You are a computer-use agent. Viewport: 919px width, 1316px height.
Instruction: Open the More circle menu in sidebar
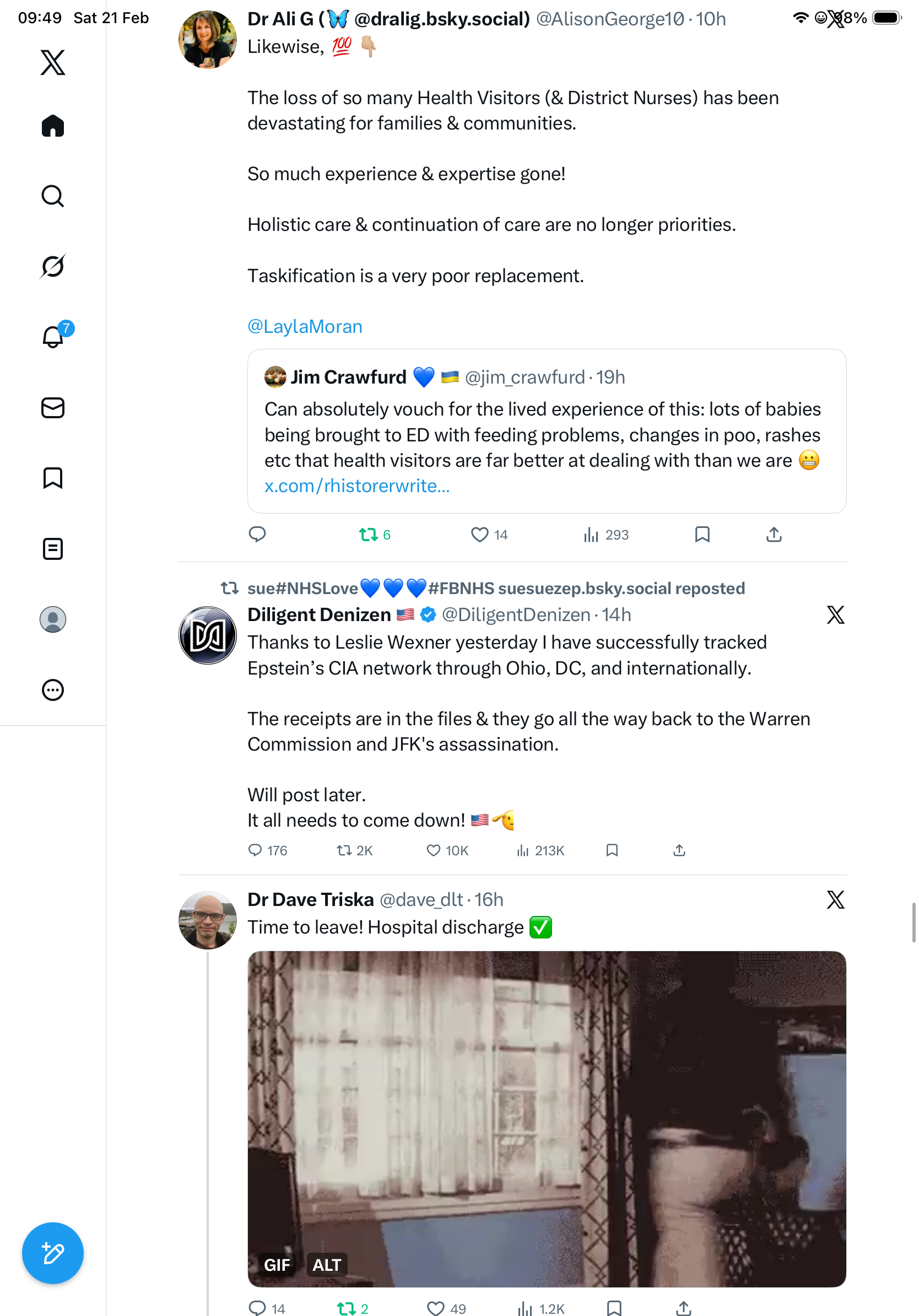coord(53,689)
